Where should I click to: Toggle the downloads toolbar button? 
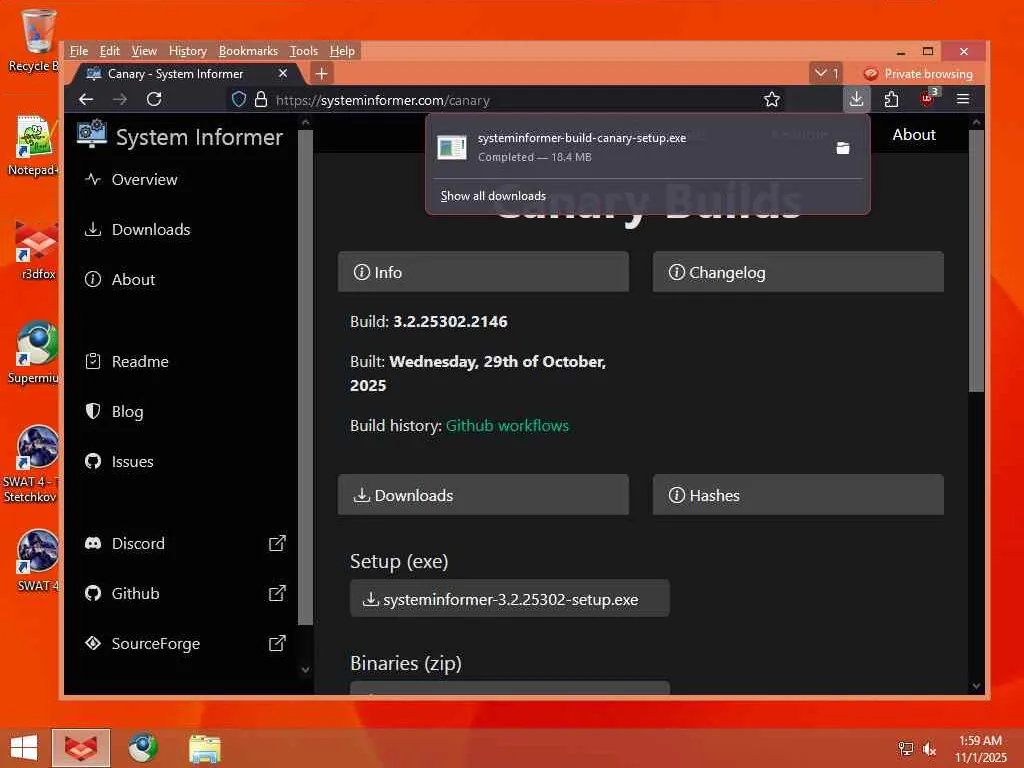(x=856, y=99)
